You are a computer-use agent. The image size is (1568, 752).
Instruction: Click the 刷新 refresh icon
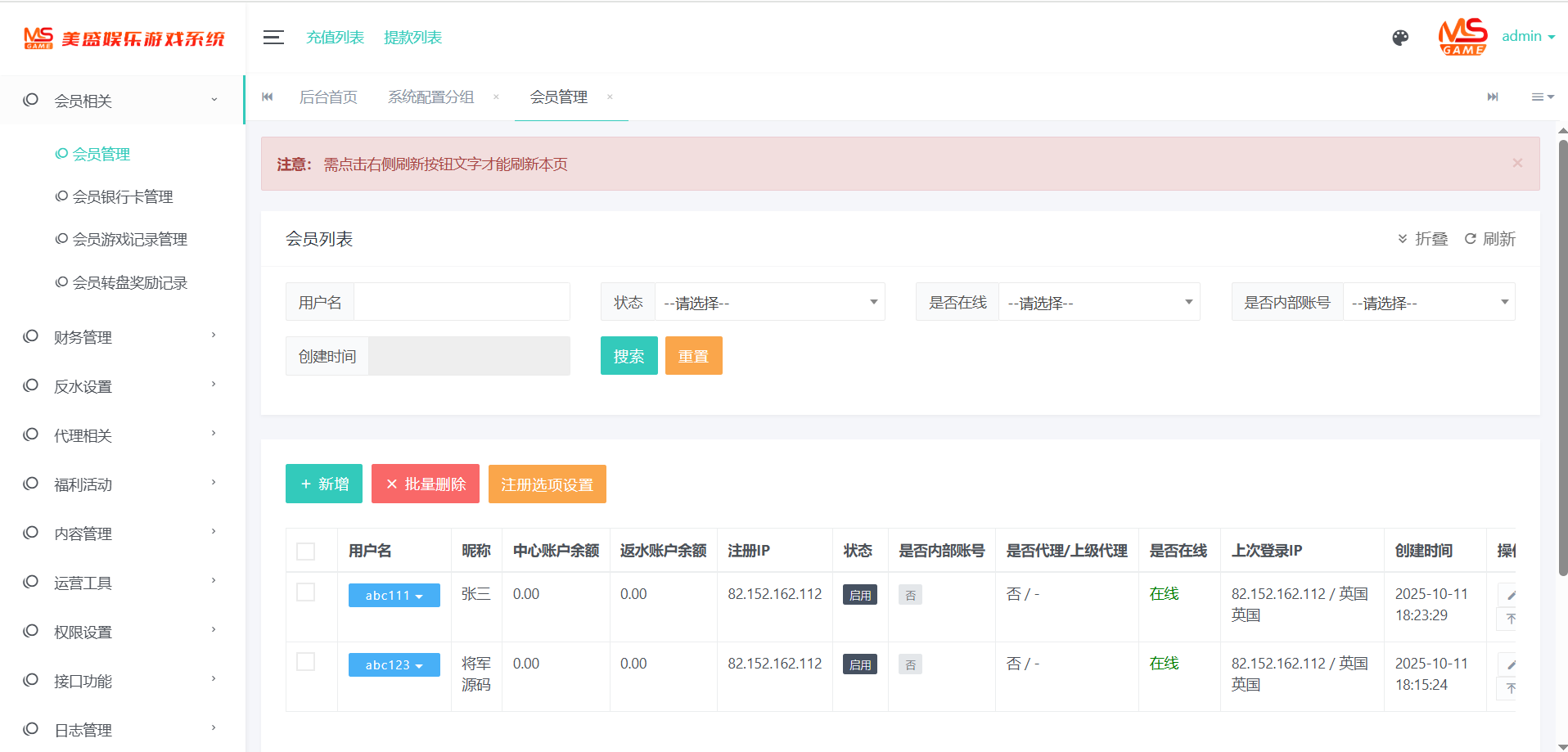click(x=1471, y=239)
